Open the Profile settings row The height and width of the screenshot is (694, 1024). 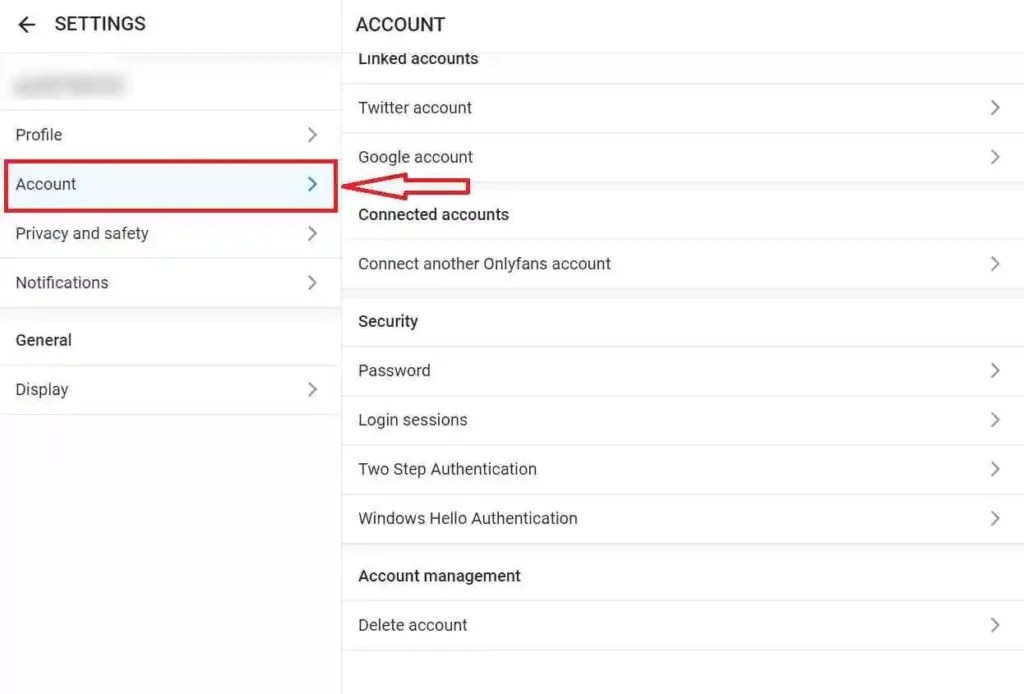pos(170,134)
